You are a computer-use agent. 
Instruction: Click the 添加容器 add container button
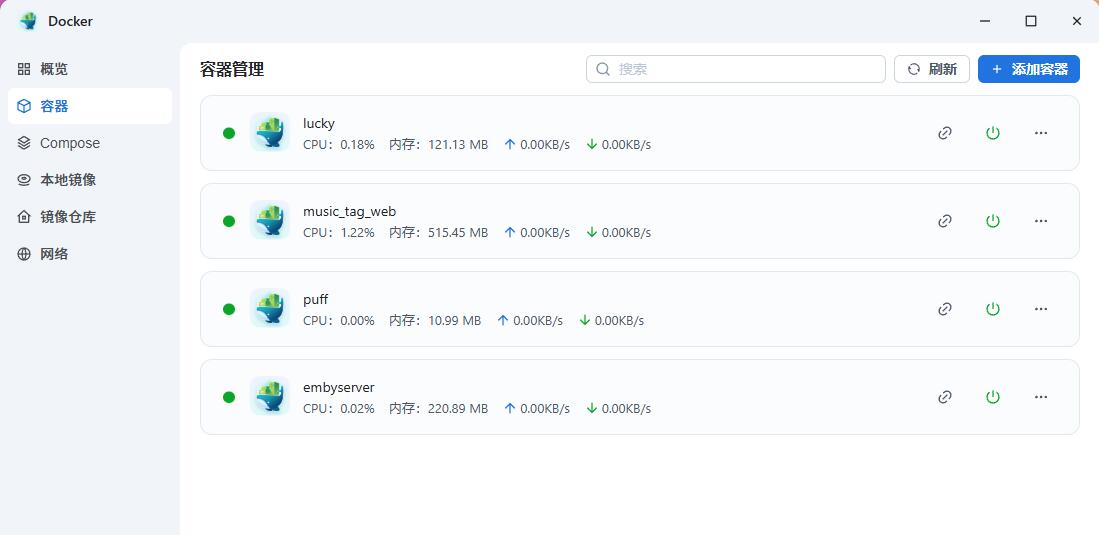pyautogui.click(x=1028, y=69)
